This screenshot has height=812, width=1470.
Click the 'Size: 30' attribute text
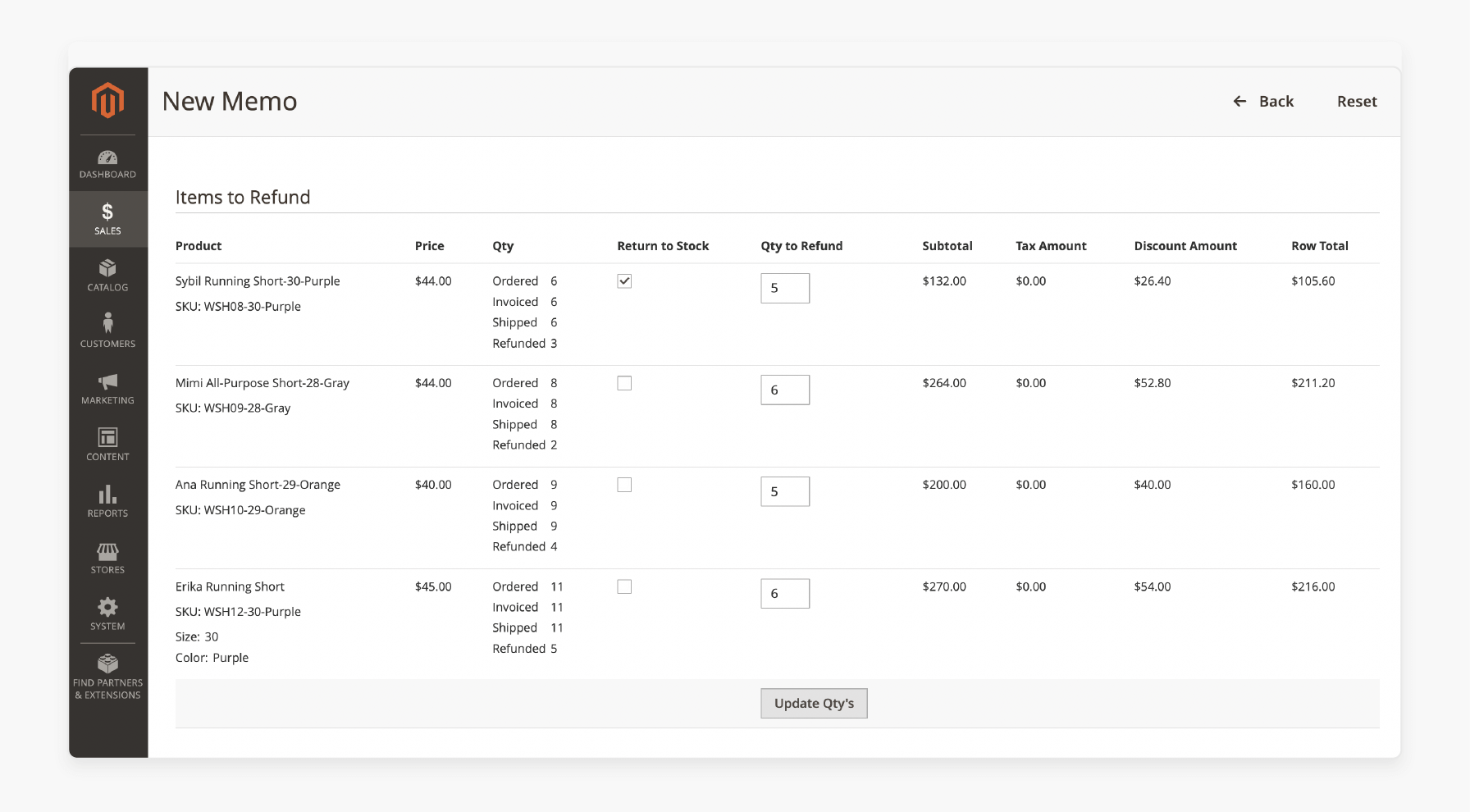(197, 636)
